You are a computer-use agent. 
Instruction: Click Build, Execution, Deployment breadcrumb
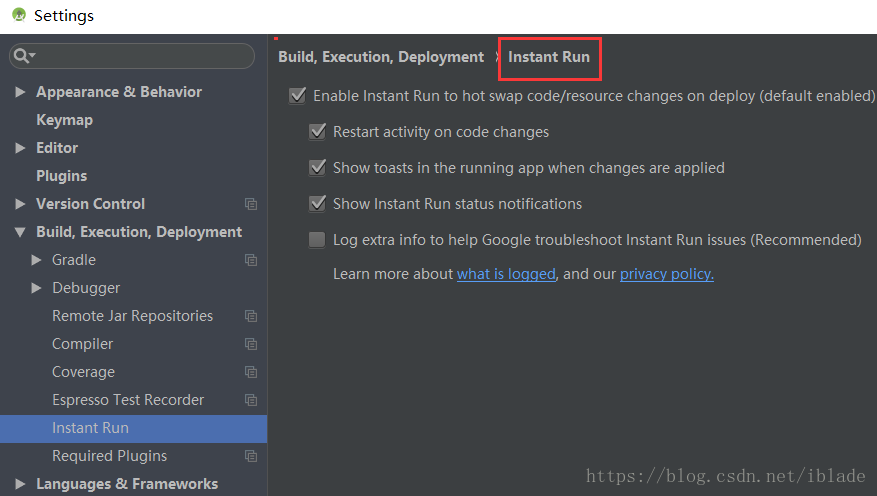381,57
